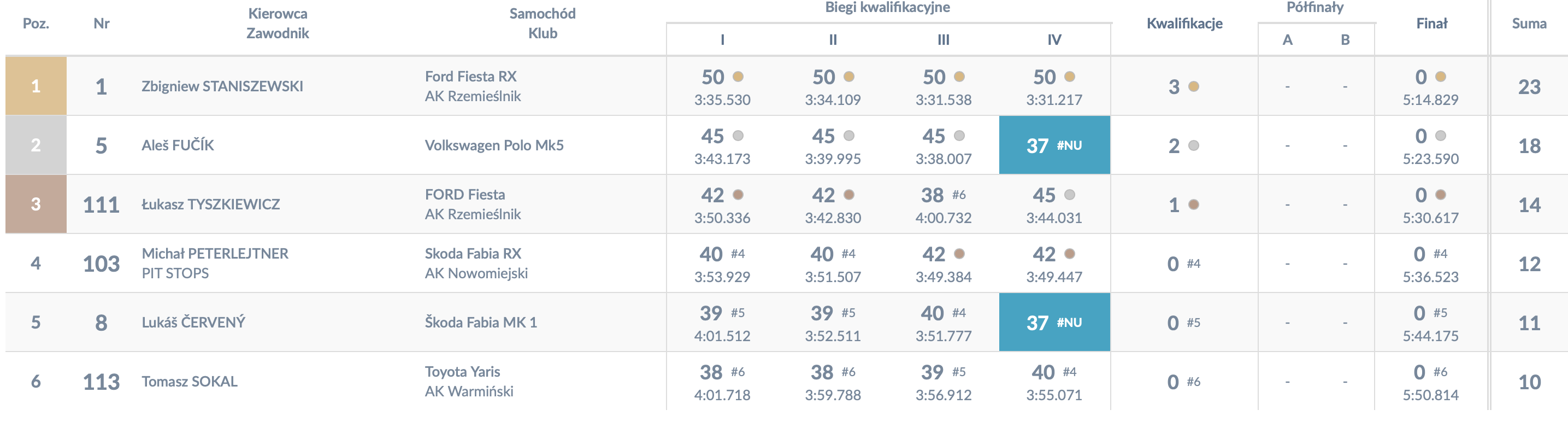Click bronze medal dot in Tyszkiewicz heat I

click(738, 195)
